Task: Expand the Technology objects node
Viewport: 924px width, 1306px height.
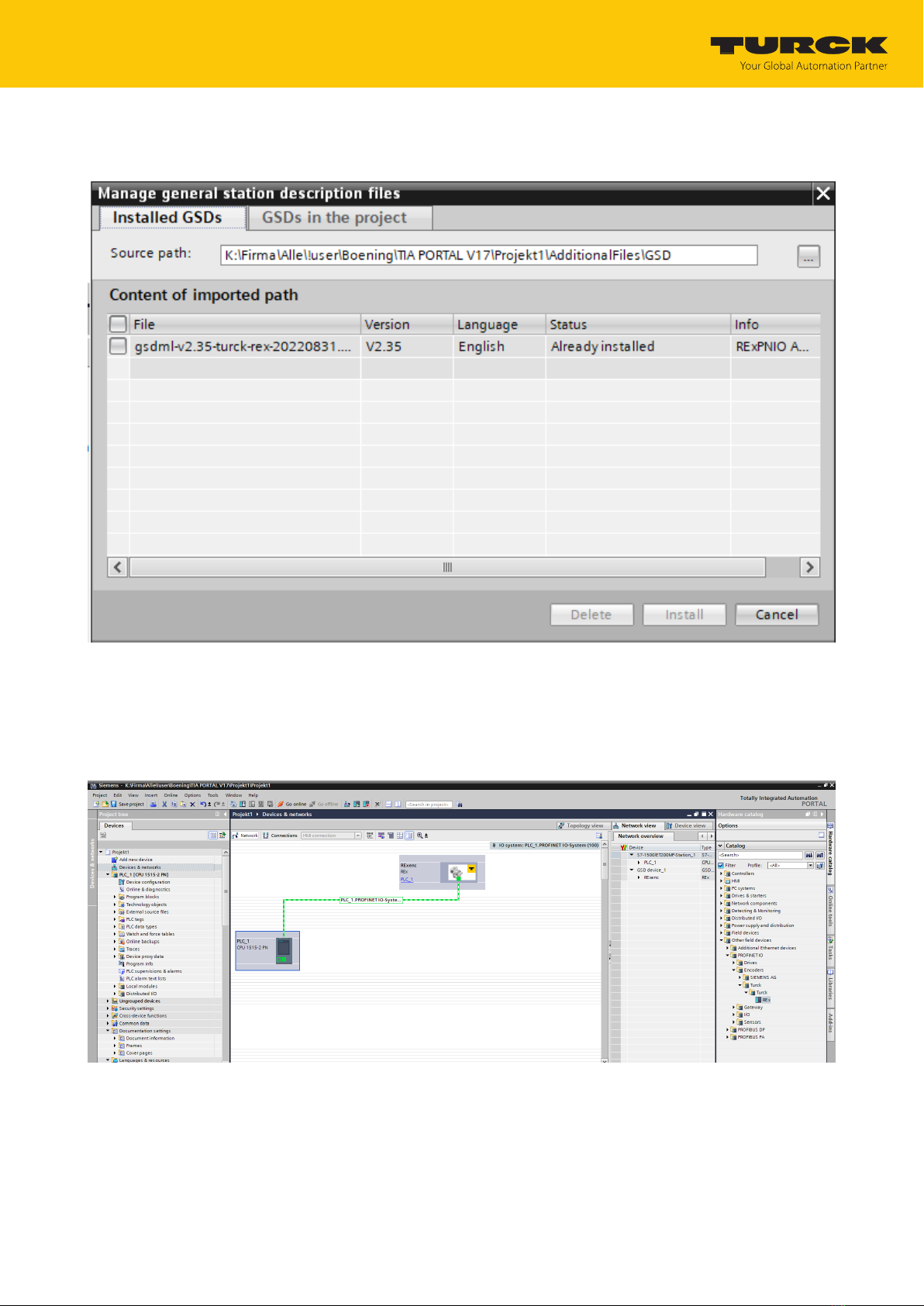Action: click(115, 905)
